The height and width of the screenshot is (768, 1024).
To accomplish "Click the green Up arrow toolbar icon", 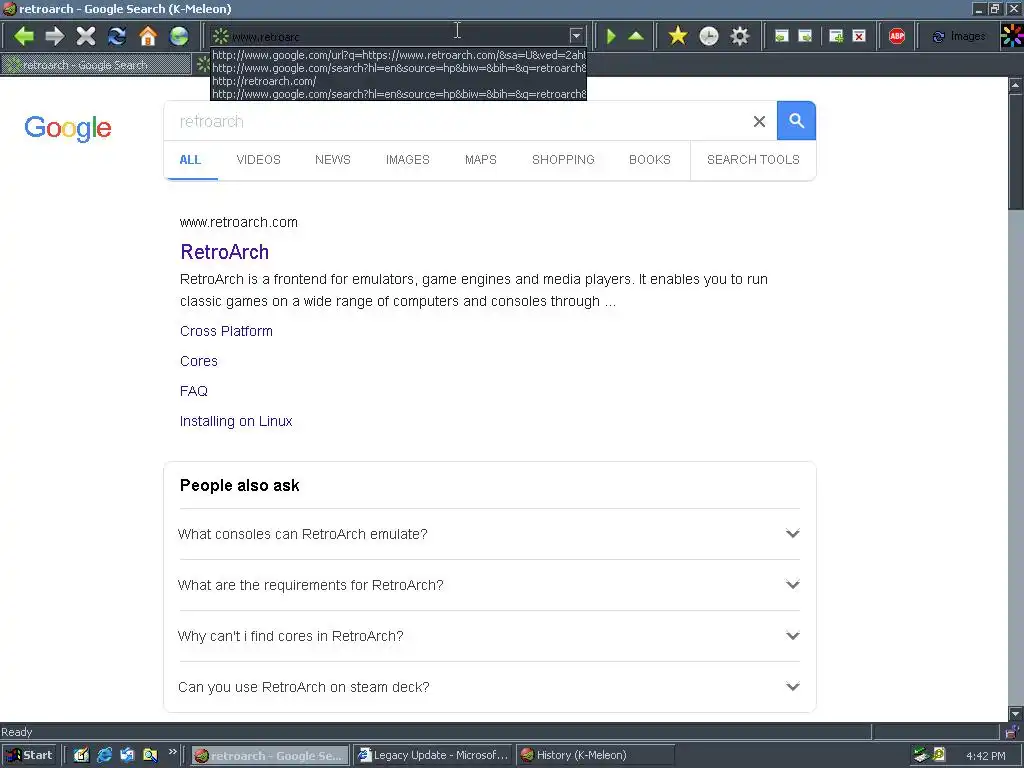I will pos(636,36).
